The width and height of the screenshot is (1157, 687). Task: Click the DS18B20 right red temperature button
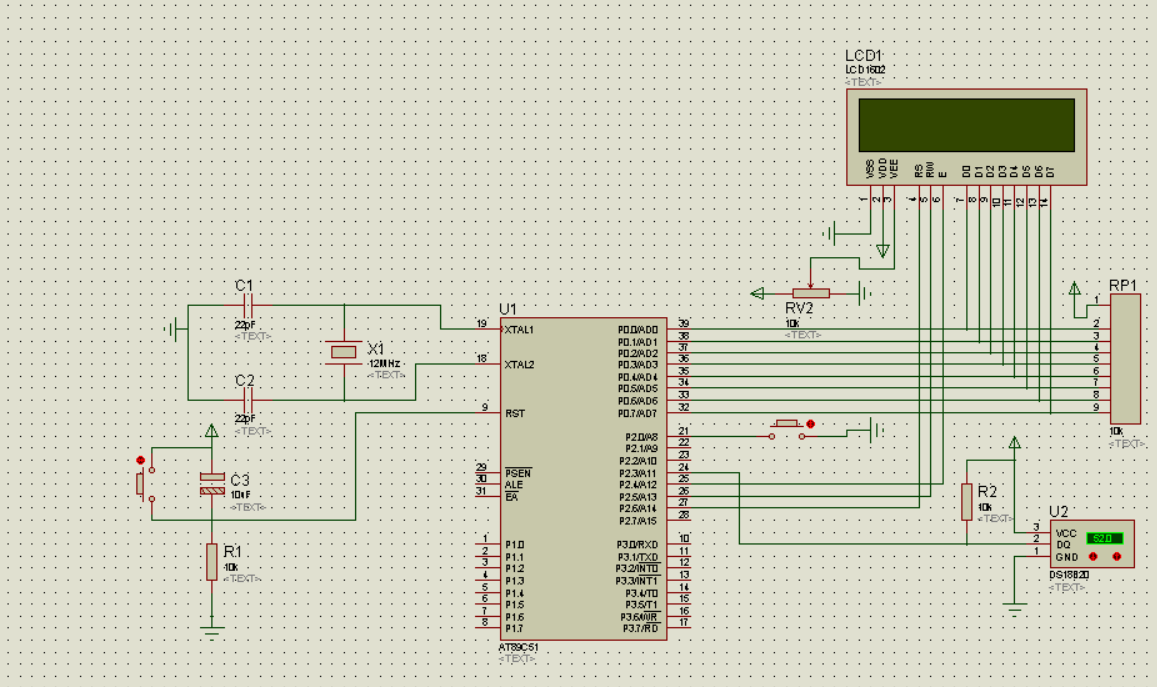click(1116, 556)
